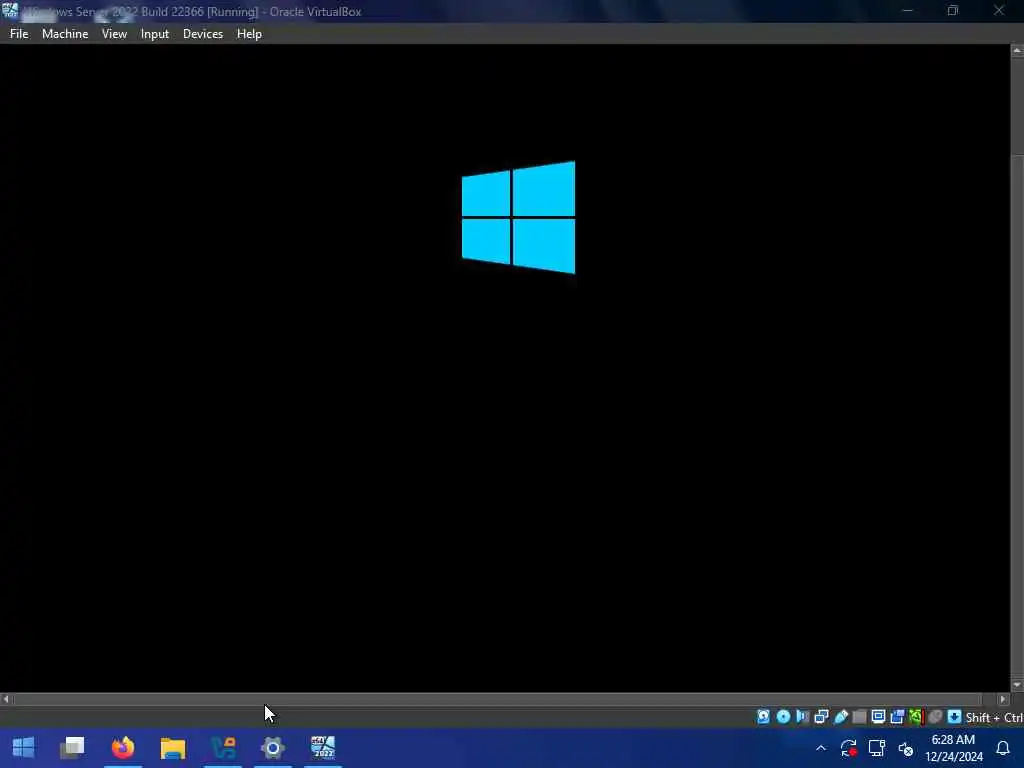Open the Windows Start menu
This screenshot has width=1024, height=768.
(x=23, y=748)
